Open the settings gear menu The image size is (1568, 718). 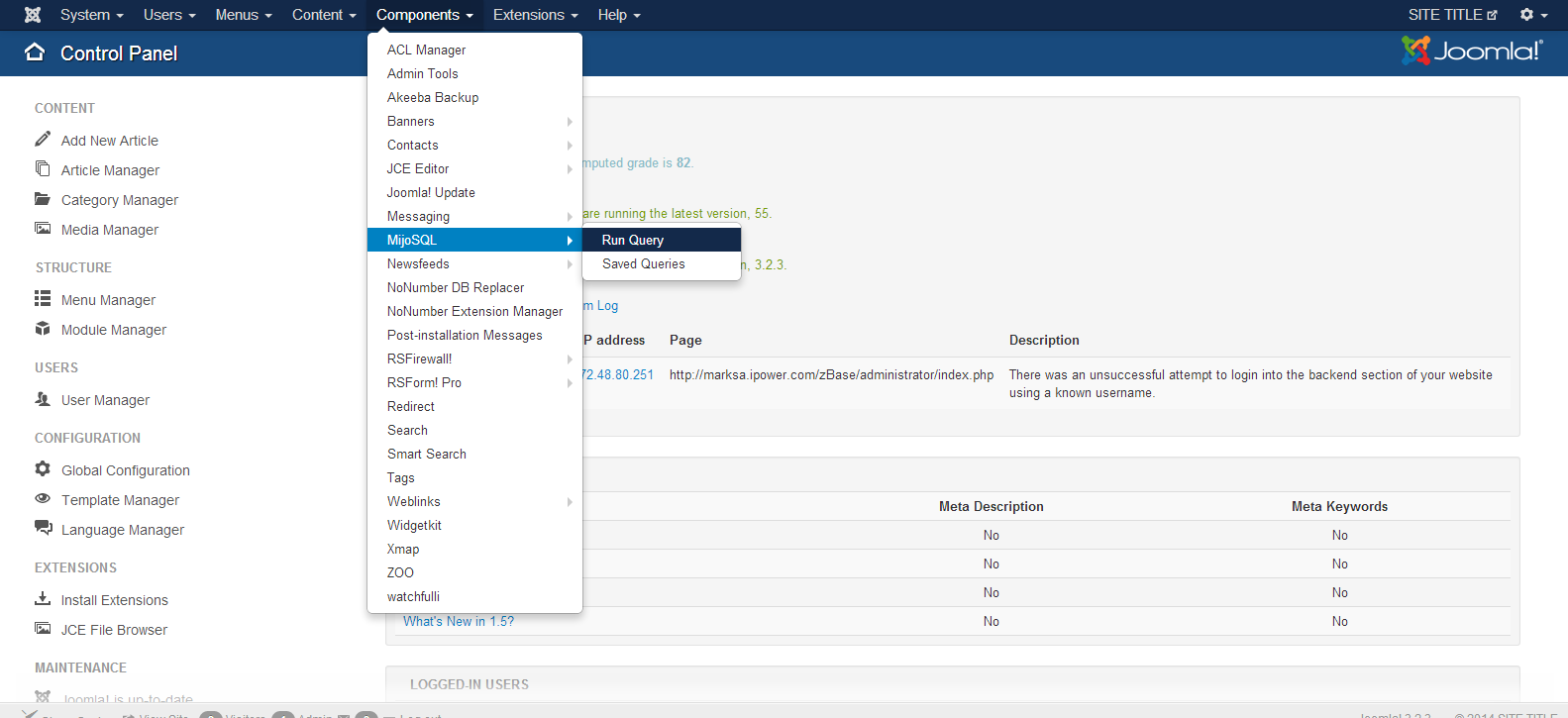(x=1532, y=15)
